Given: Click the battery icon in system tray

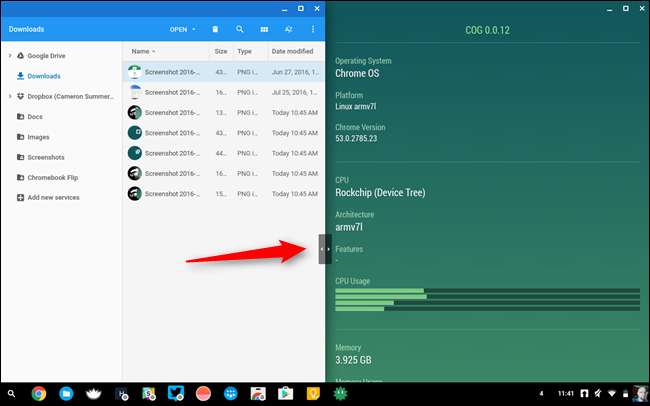Looking at the screenshot, I should 625,394.
